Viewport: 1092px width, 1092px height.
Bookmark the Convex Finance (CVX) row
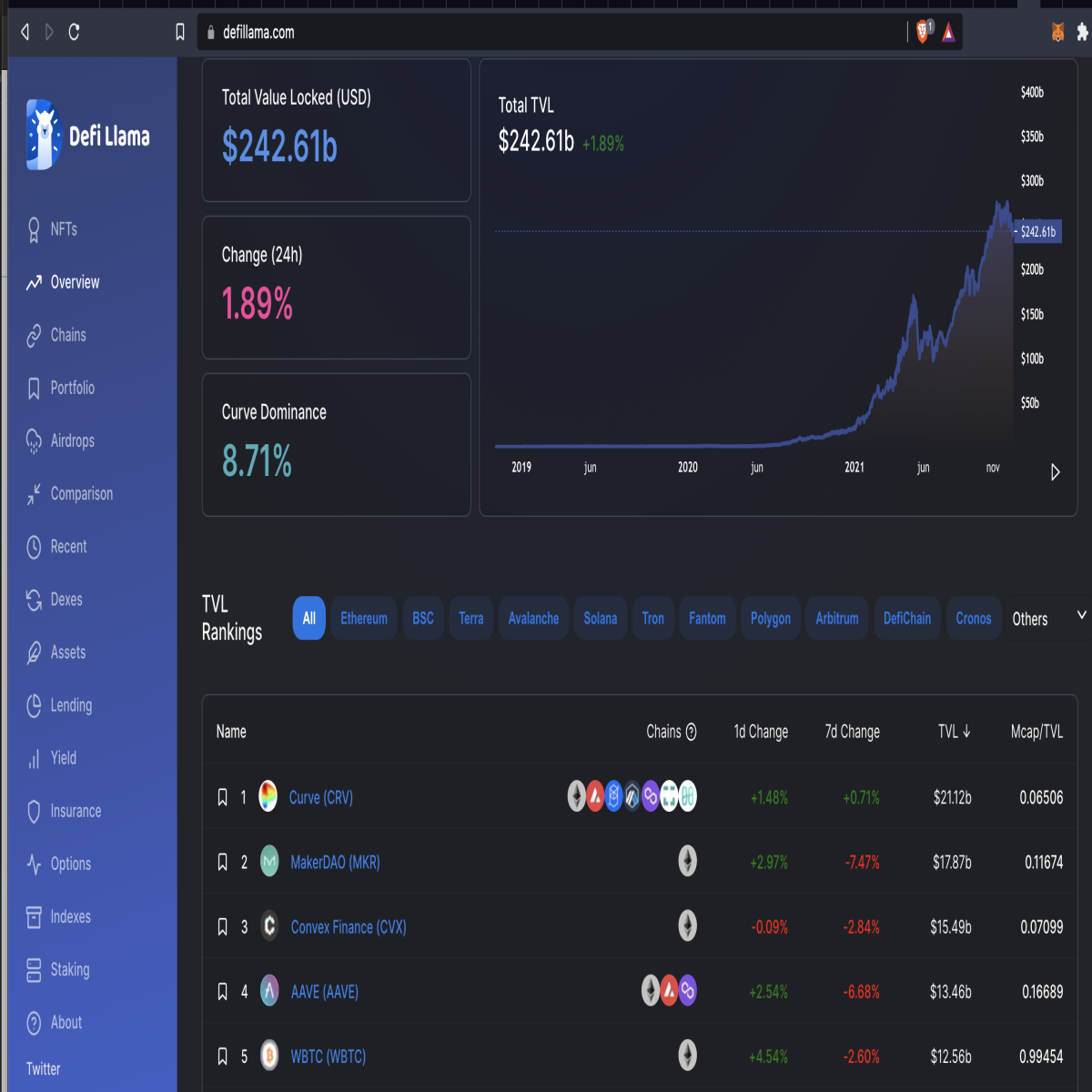(x=222, y=926)
